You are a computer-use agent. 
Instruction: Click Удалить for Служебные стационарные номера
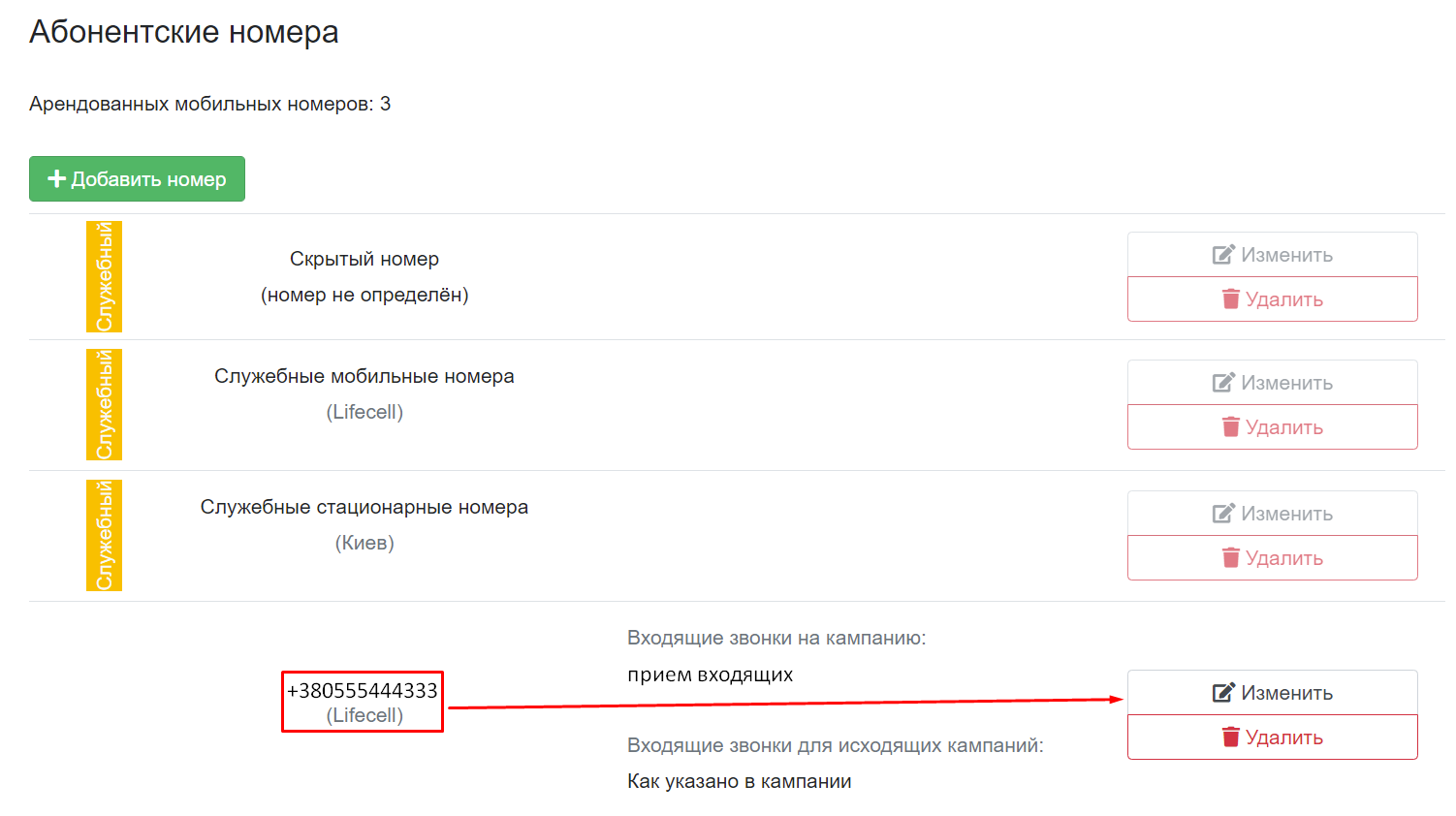click(x=1273, y=558)
